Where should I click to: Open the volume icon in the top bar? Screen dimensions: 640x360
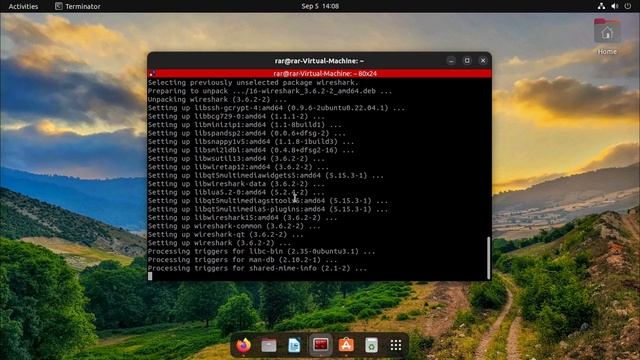(x=614, y=6)
